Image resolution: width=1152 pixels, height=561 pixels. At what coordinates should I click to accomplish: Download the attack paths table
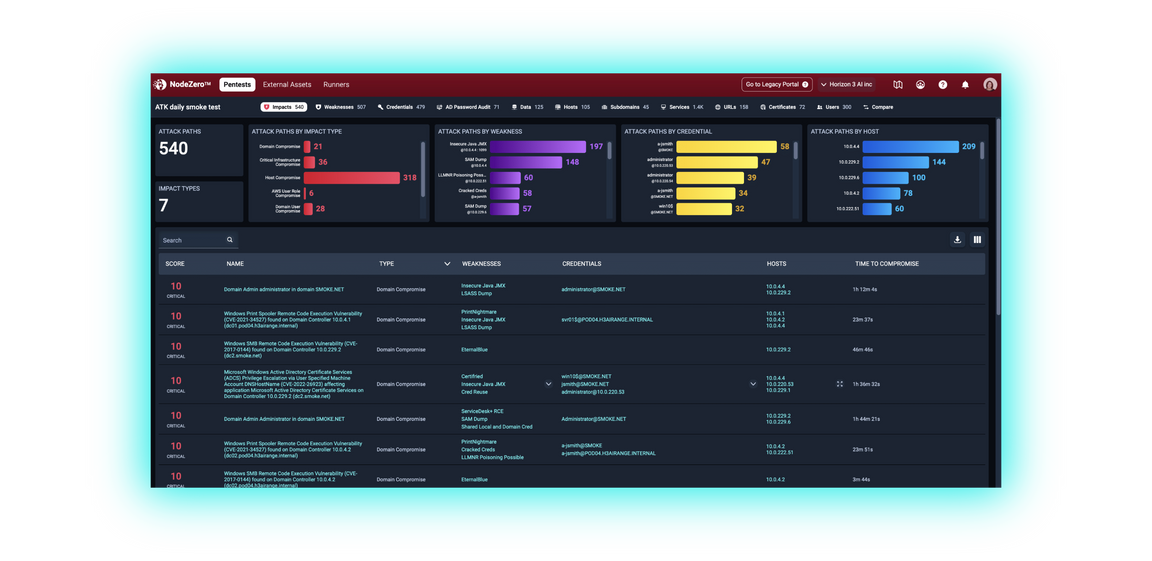pos(957,240)
